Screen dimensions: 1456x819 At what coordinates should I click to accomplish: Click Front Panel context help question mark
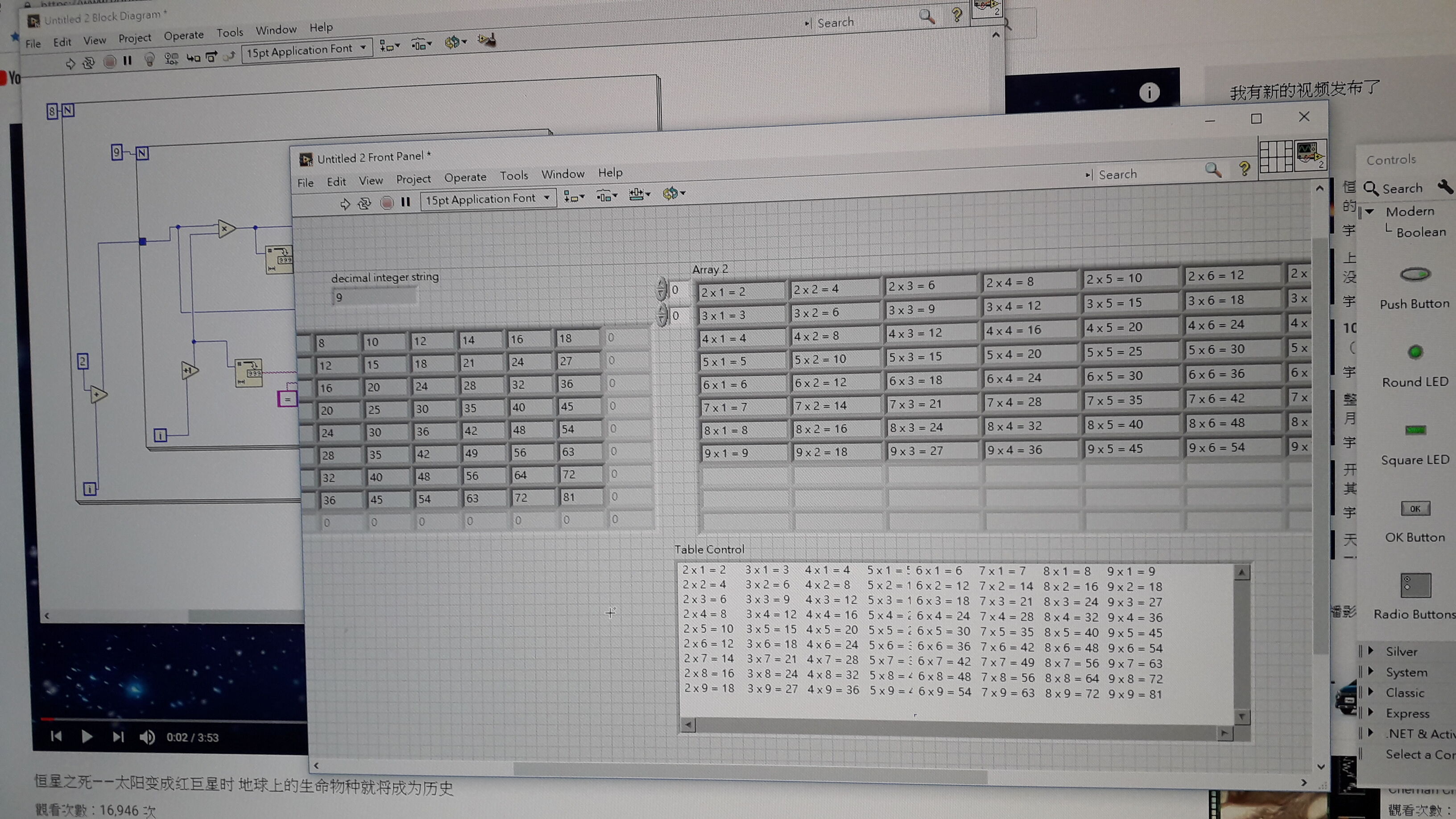[x=1244, y=168]
